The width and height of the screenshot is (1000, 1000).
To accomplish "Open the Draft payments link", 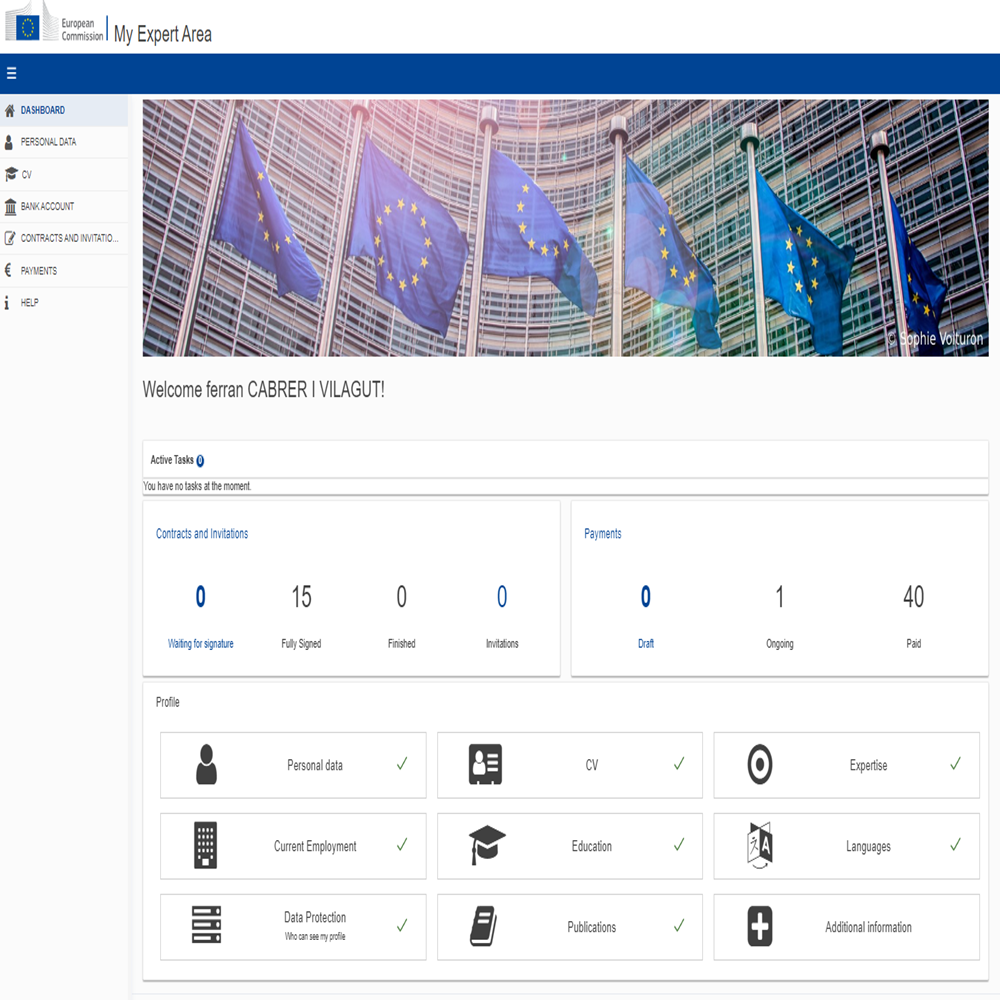I will [646, 644].
